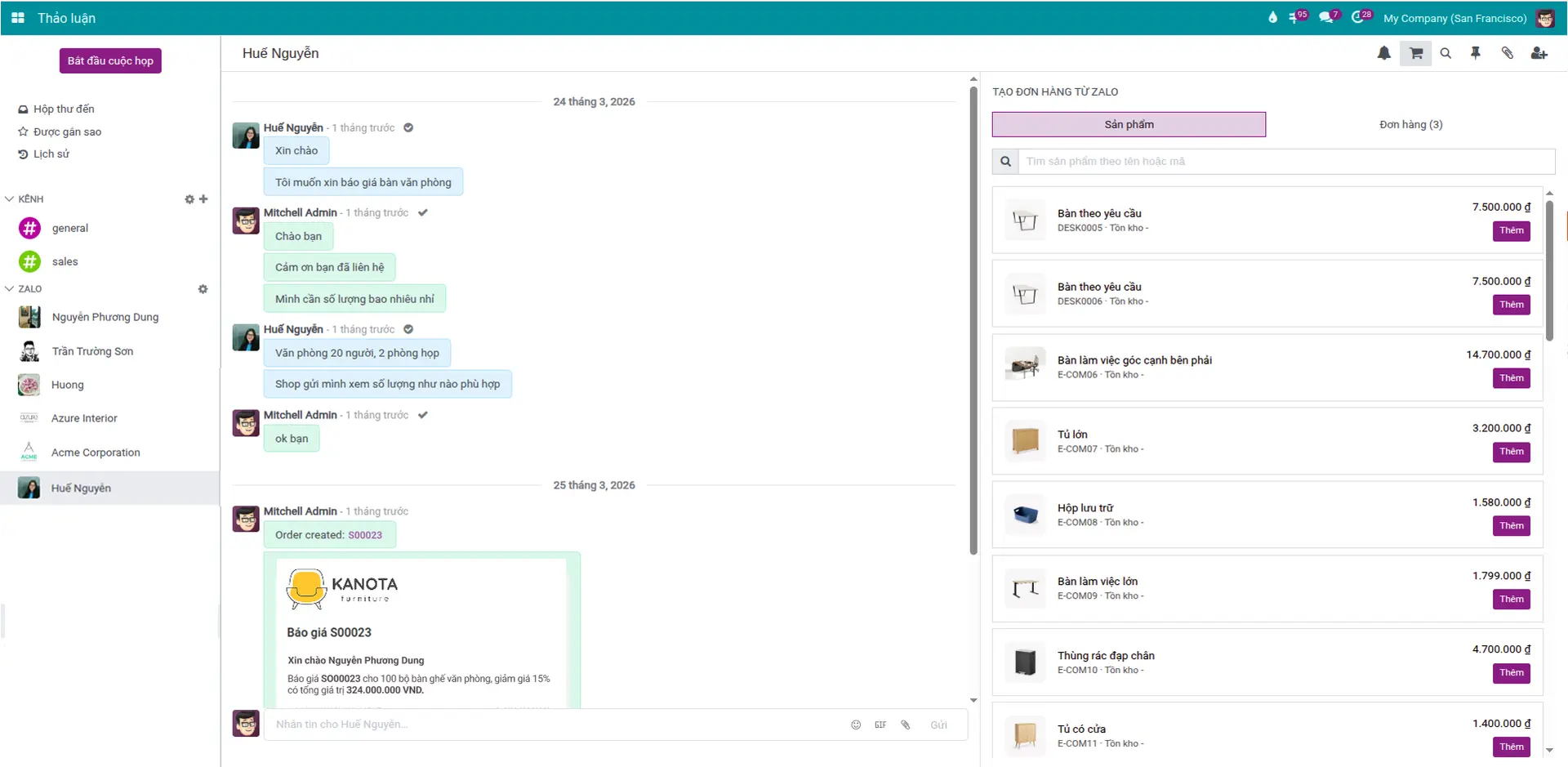
Task: Click the search messages magnifier icon
Action: [1445, 54]
